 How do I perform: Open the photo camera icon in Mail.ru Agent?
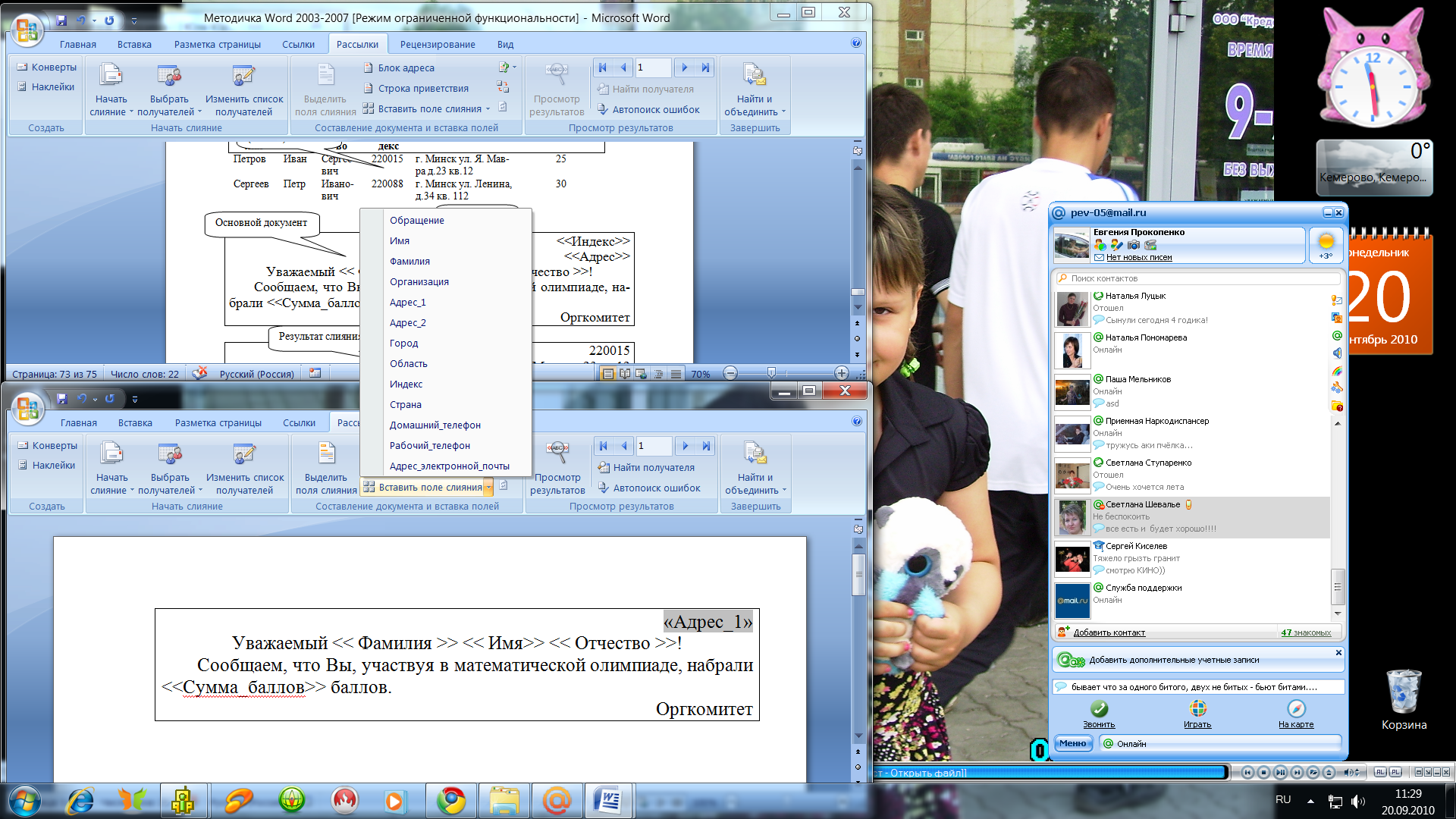[x=1134, y=245]
